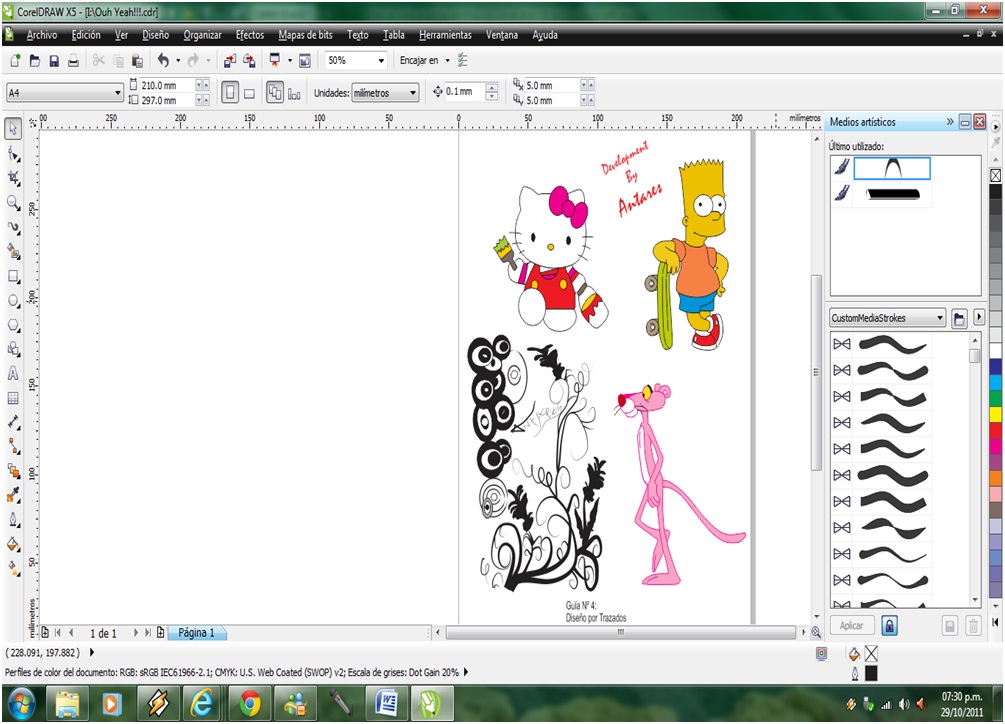This screenshot has height=724, width=1005.
Task: Select the Pick tool in toolbox
Action: pyautogui.click(x=13, y=129)
